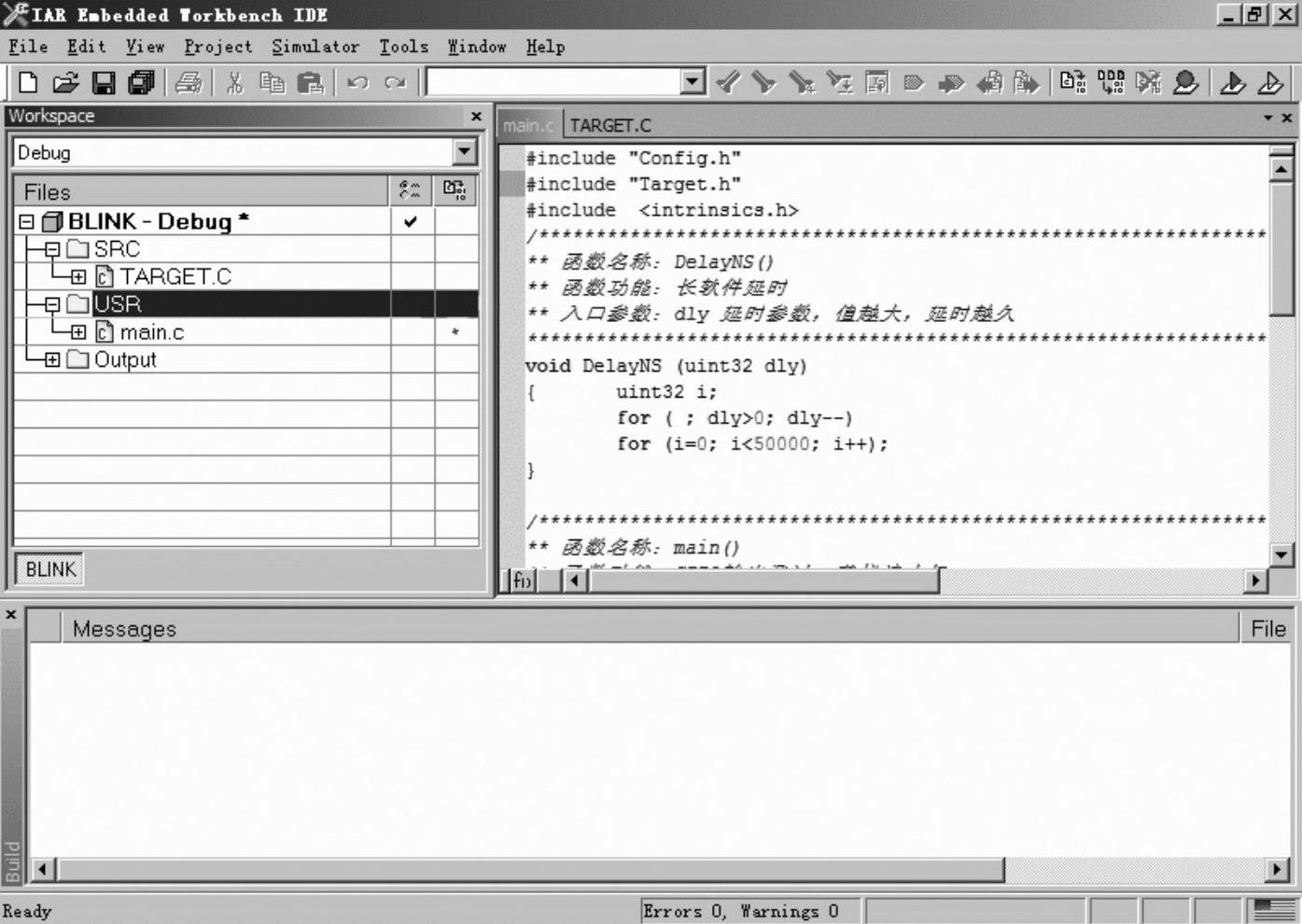1302x924 pixels.
Task: Open the Tools menu
Action: pyautogui.click(x=403, y=47)
